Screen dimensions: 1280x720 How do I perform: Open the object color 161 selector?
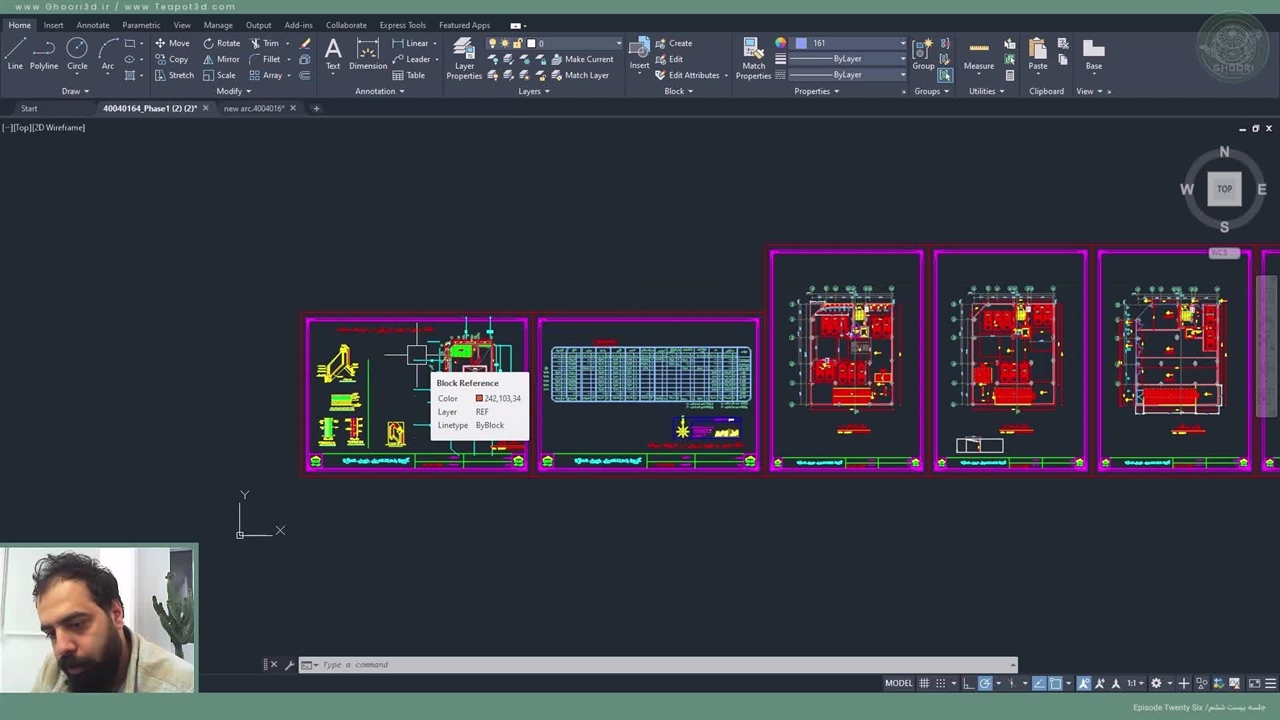pyautogui.click(x=851, y=43)
